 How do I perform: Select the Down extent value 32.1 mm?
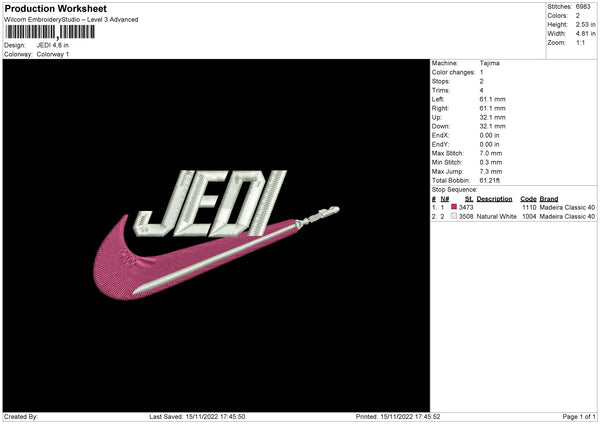[492, 126]
